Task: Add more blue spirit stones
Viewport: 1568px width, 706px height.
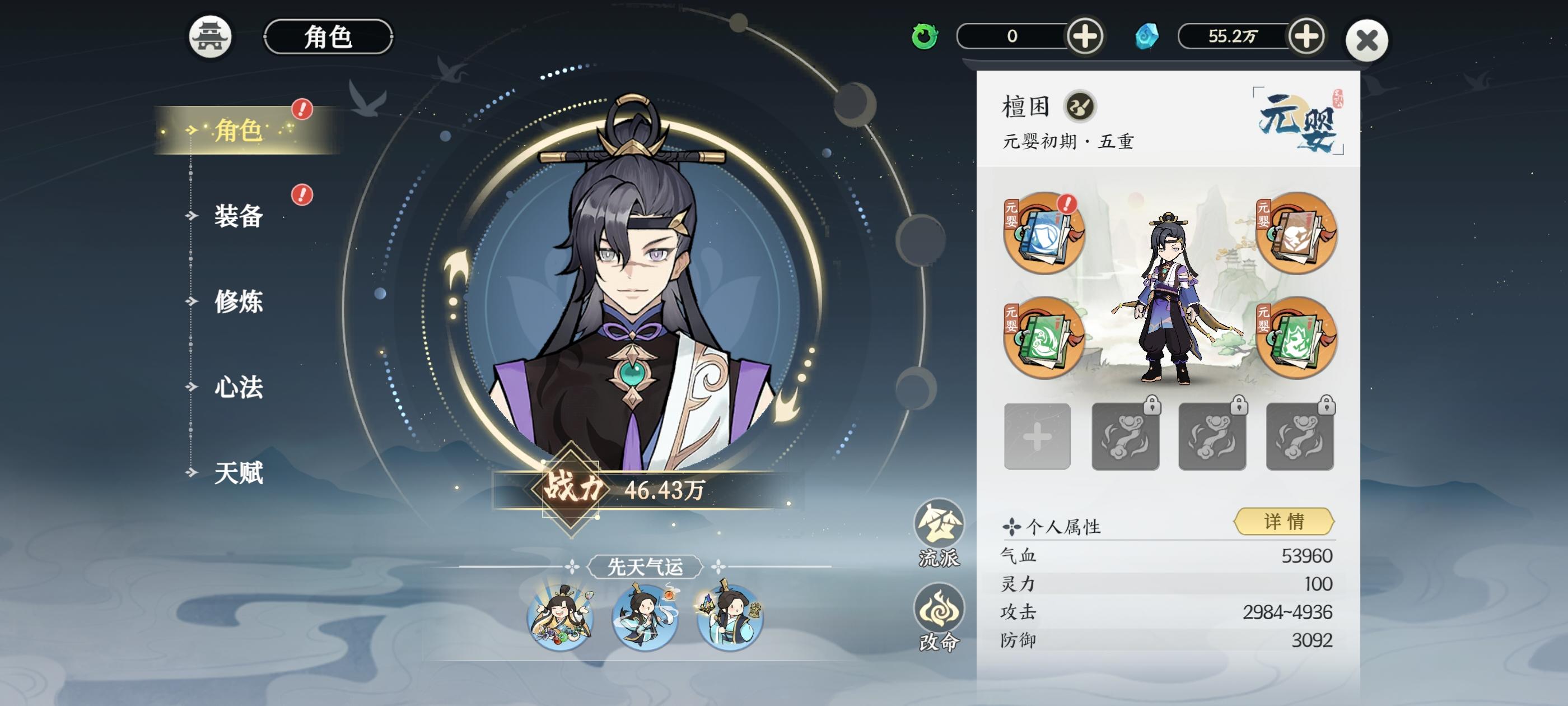Action: (1306, 36)
